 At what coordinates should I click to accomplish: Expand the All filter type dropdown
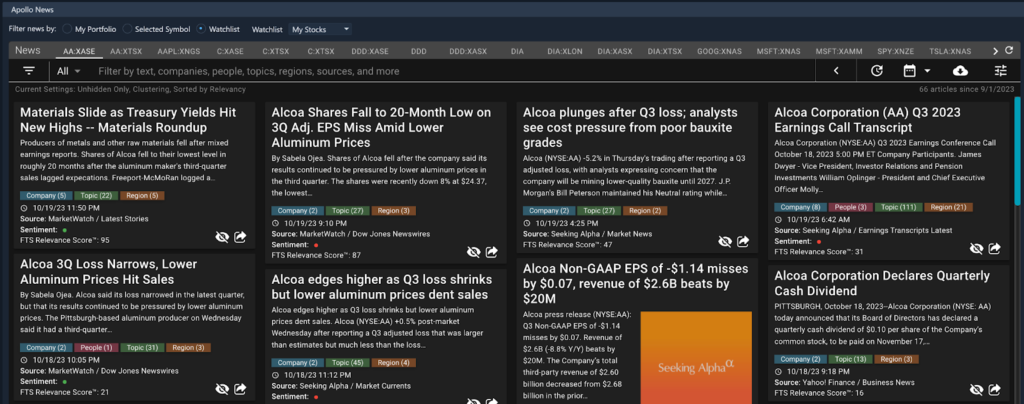tap(69, 70)
